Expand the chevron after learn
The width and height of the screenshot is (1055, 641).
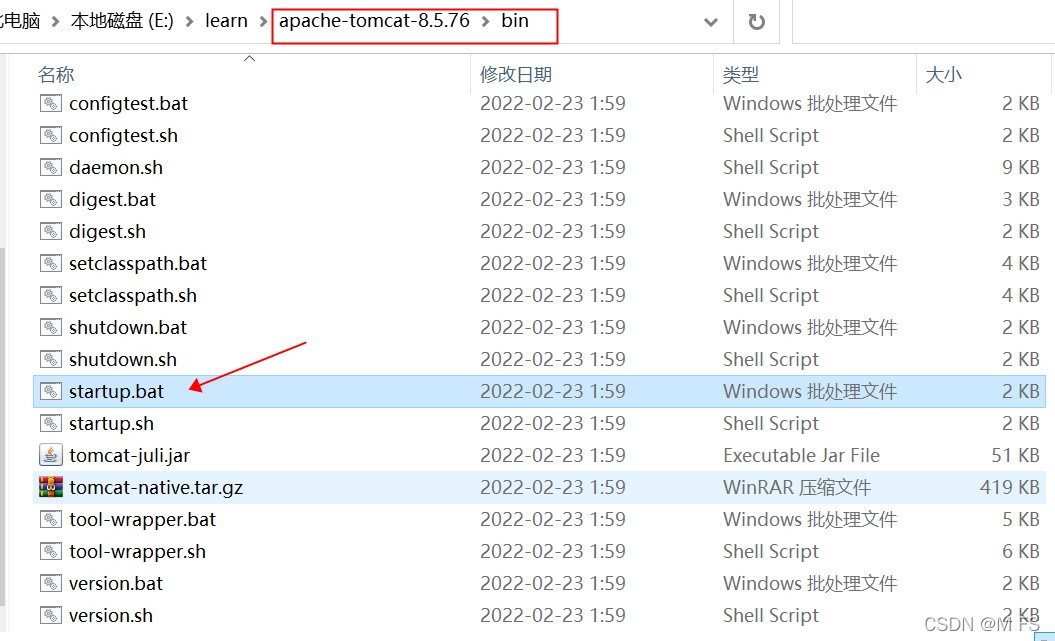point(263,22)
